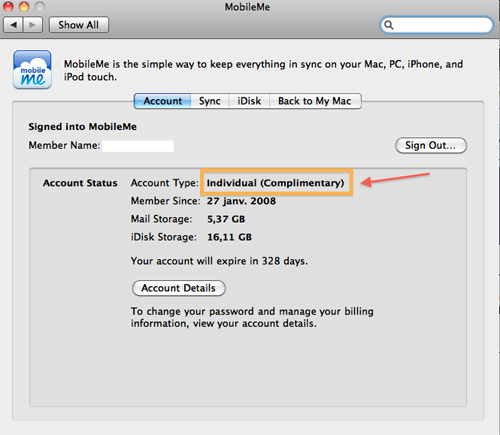500x435 pixels.
Task: Minimize the window using the yellow button
Action: coord(24,6)
